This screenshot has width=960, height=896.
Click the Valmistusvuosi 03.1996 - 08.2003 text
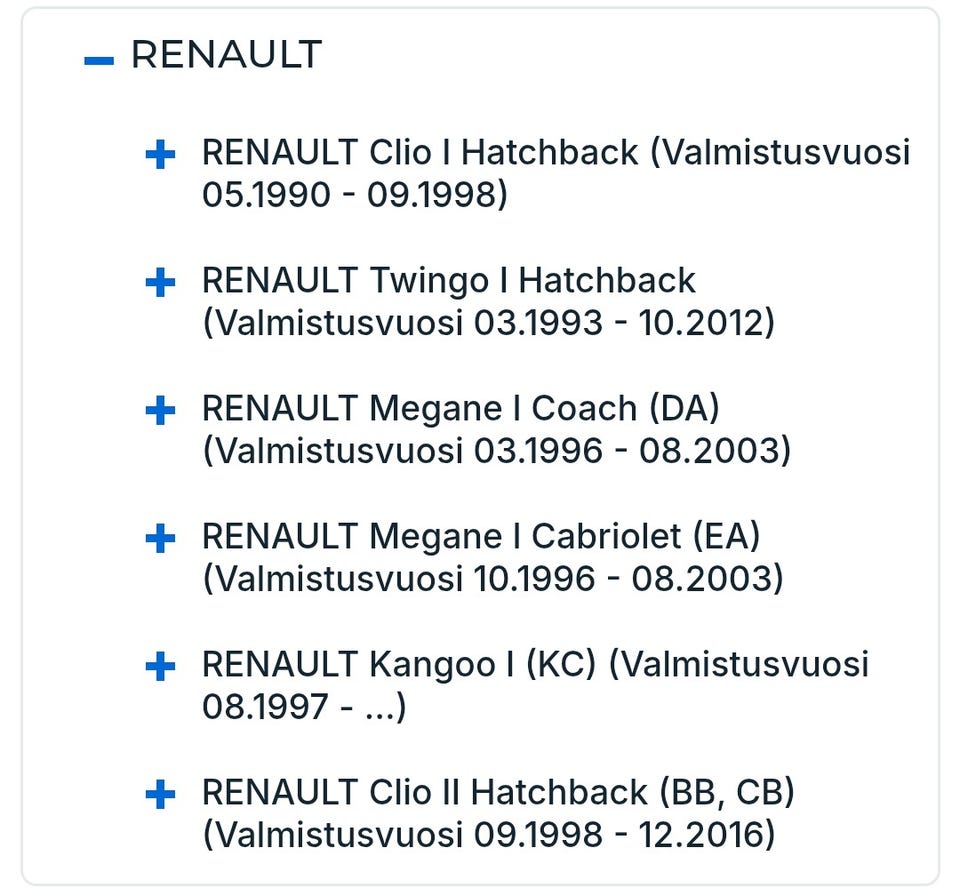[x=496, y=451]
